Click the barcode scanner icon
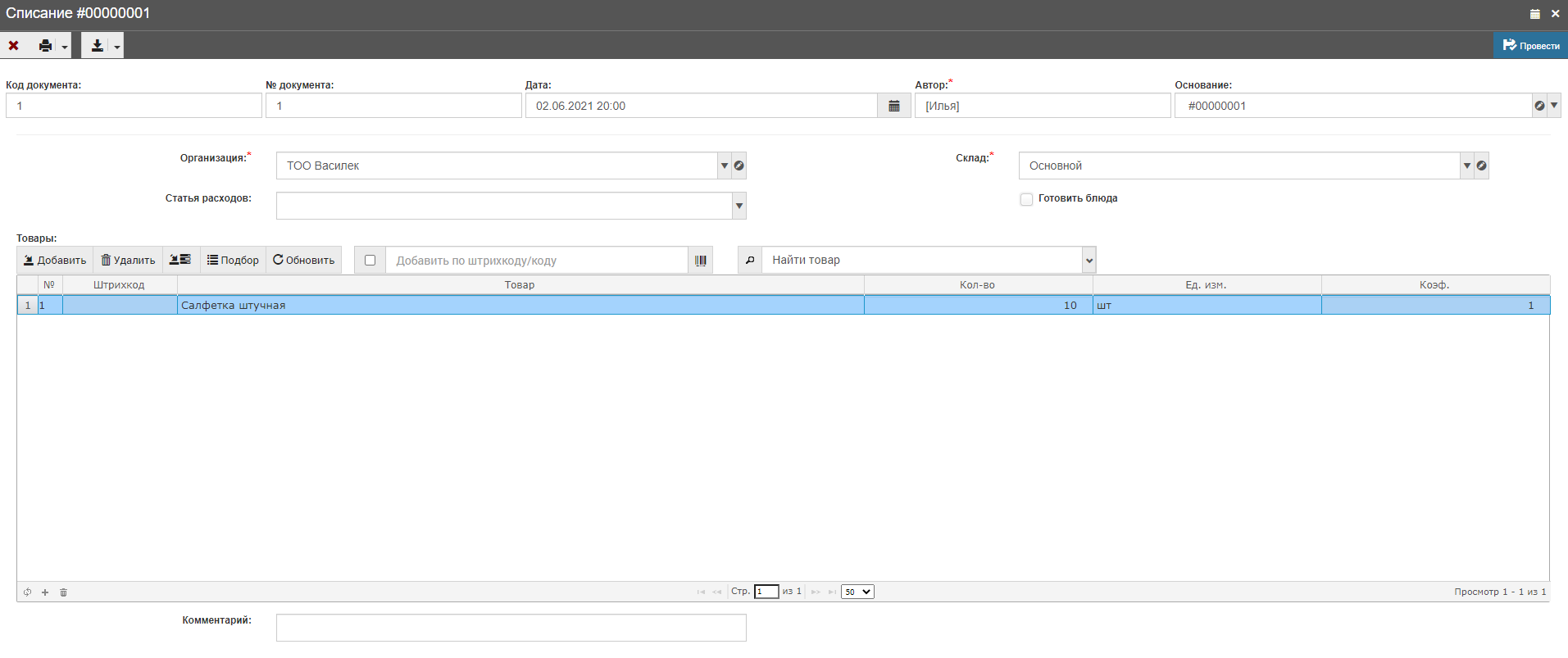 point(701,261)
